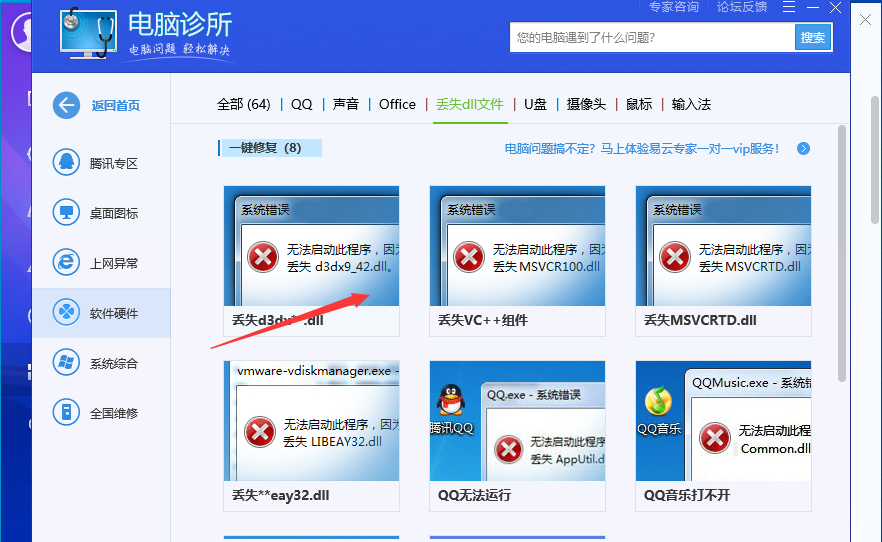Open the QQMusic.exe Common.dll error thumbnail

723,421
